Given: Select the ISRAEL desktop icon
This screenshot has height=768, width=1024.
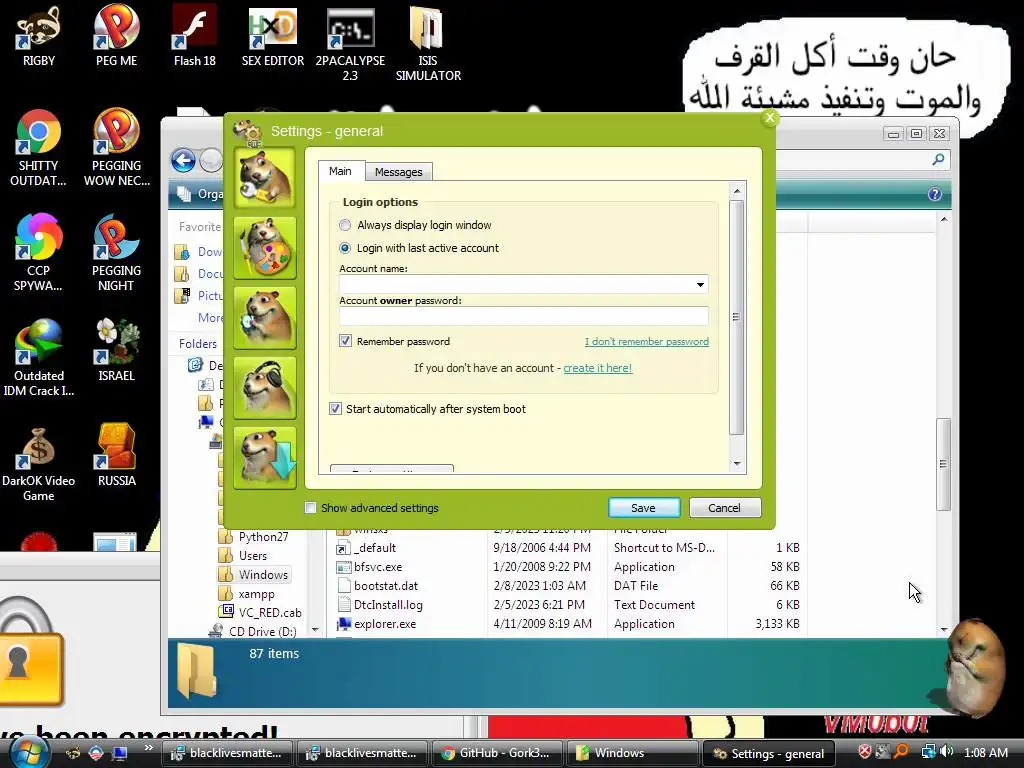Looking at the screenshot, I should coord(116,351).
